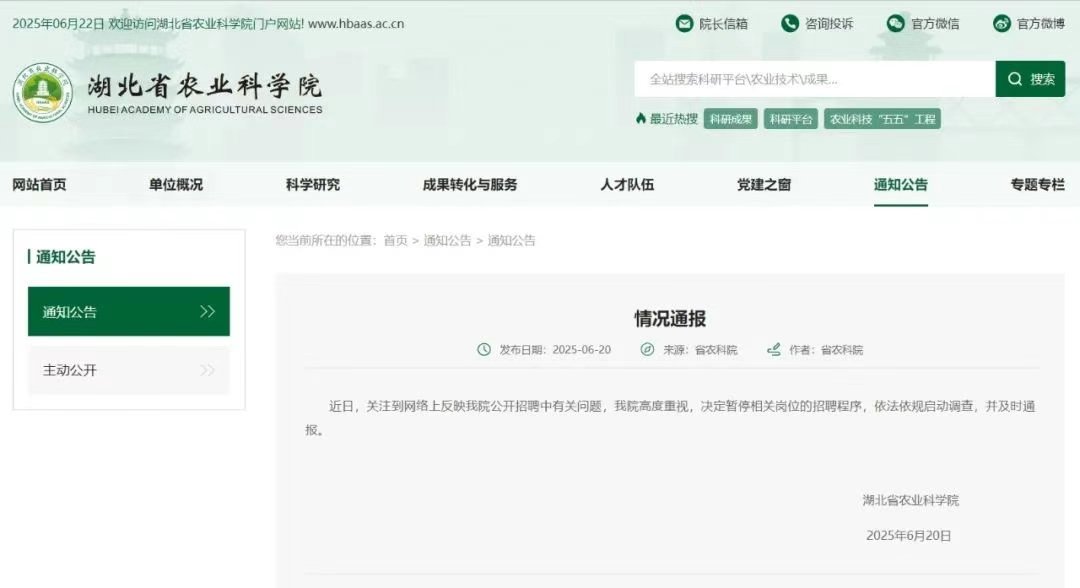Open 专题专栏 navigation menu
This screenshot has height=588, width=1080.
1037,185
